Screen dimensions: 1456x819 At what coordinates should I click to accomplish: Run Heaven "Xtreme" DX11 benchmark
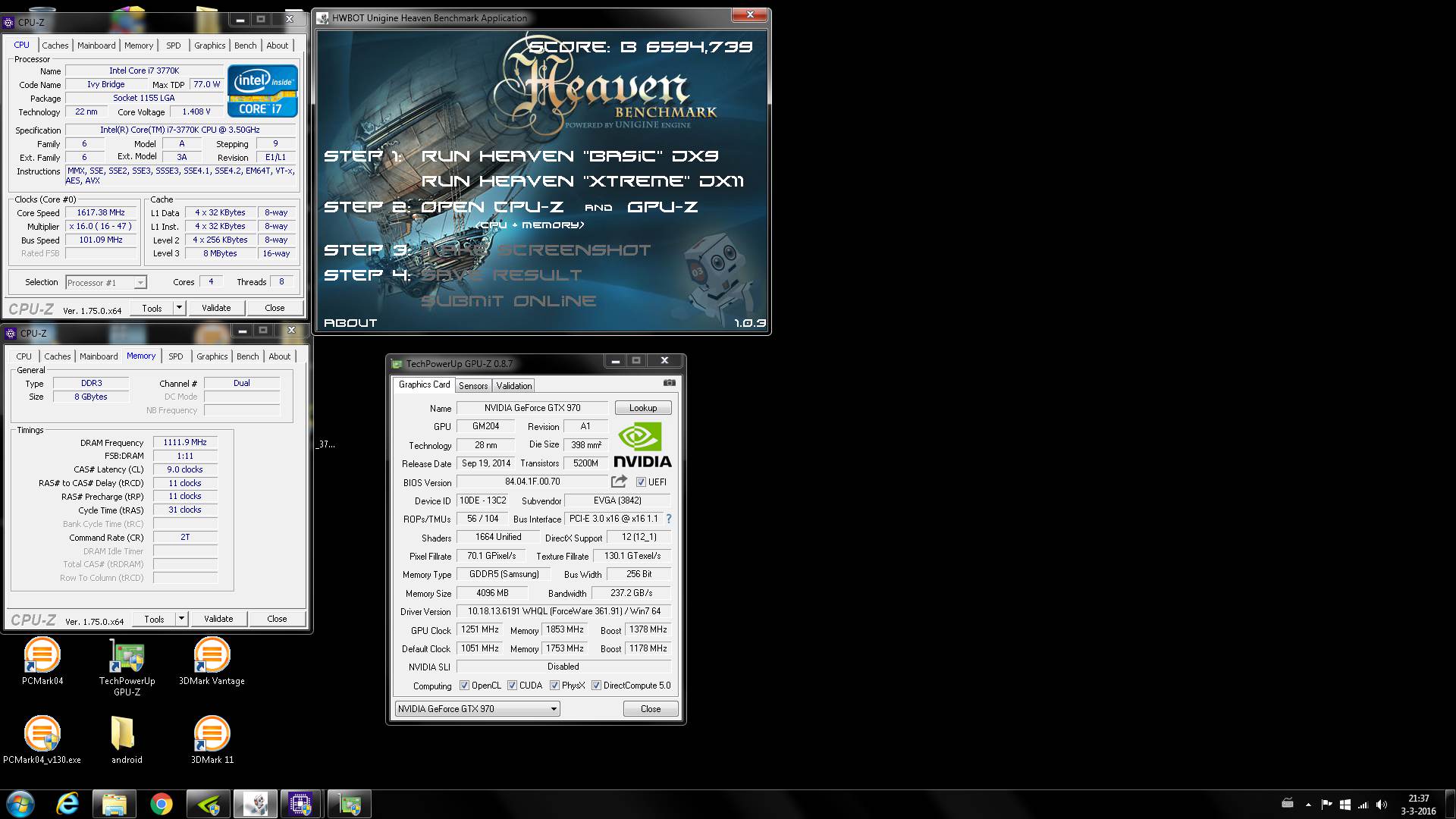coord(582,181)
